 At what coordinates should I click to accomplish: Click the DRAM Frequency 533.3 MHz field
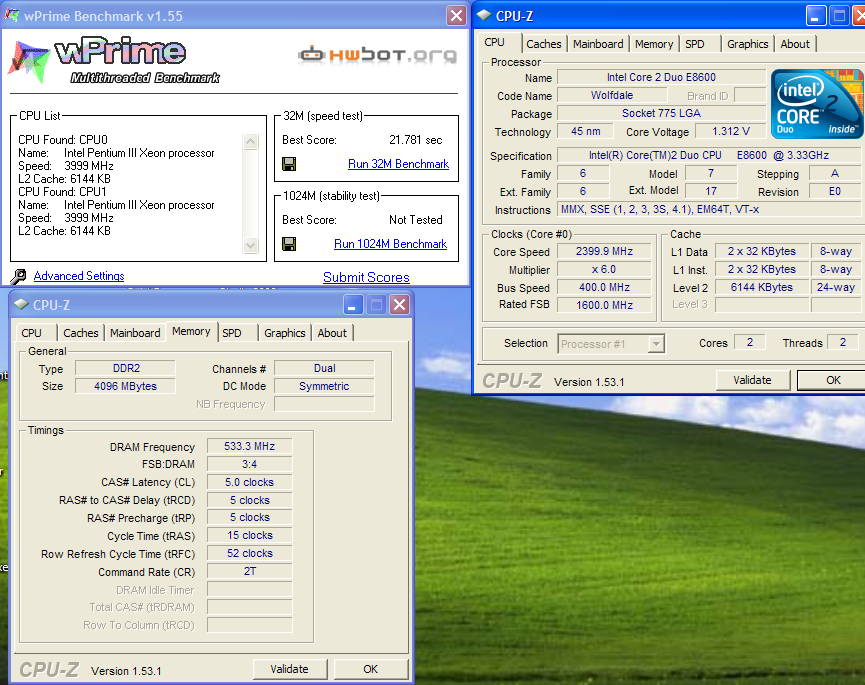pos(250,446)
